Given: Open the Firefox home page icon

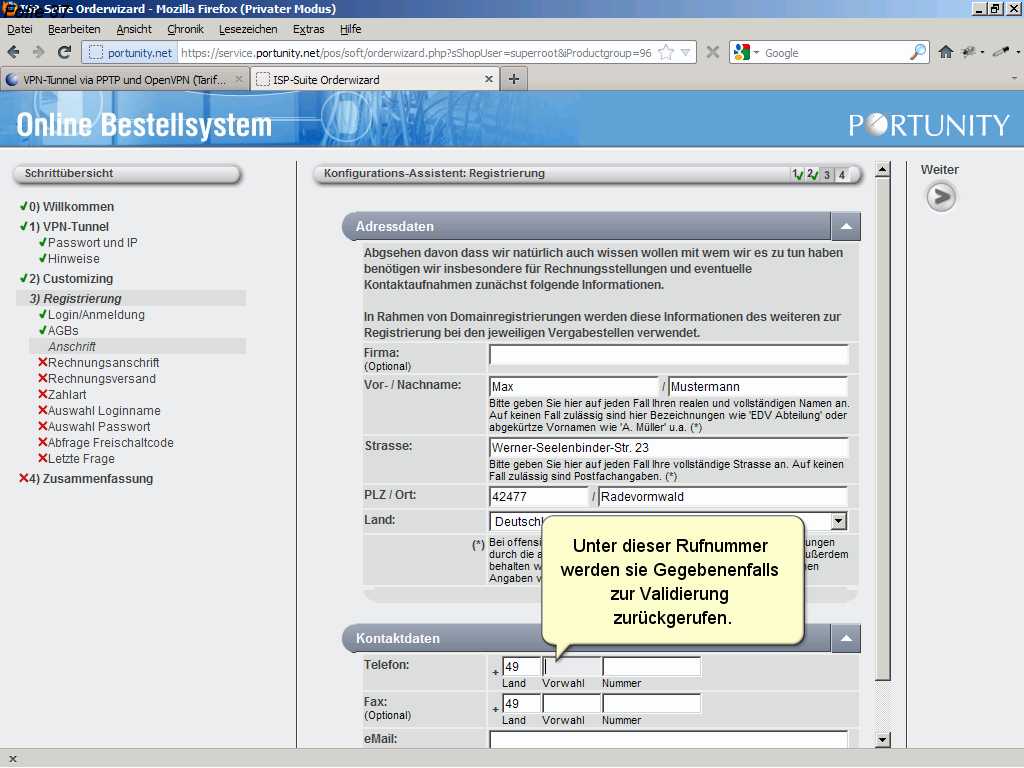Looking at the screenshot, I should [x=945, y=52].
